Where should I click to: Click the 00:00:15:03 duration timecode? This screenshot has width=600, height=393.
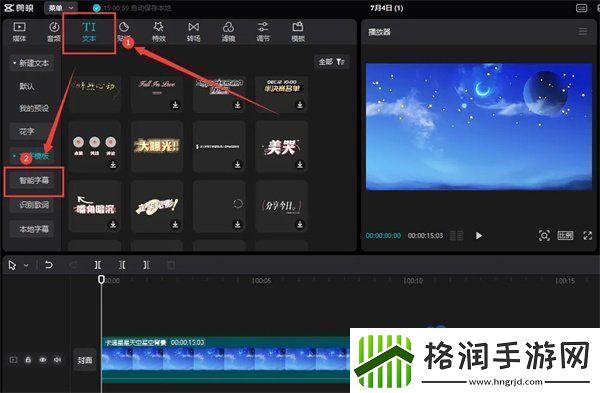click(425, 235)
